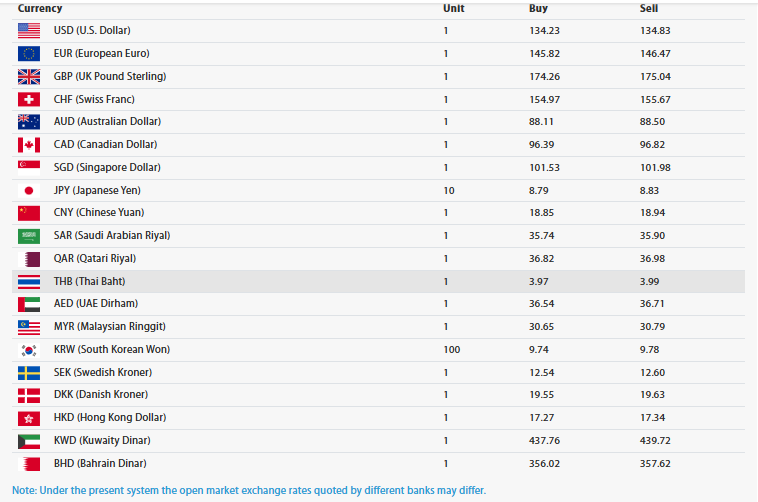Screen dimensions: 758x502
Task: Click the Saudi Arabian flag icon
Action: click(29, 236)
